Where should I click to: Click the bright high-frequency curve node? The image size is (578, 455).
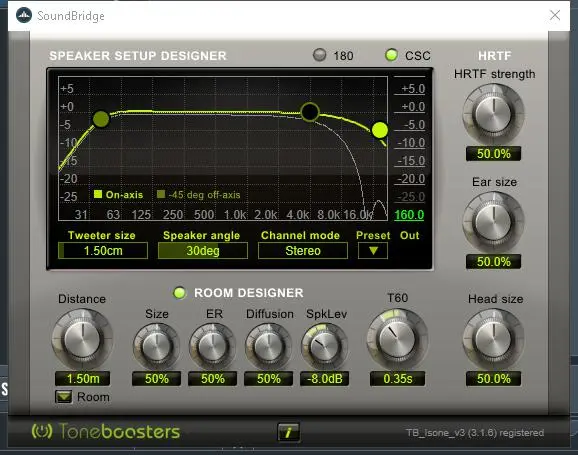coord(380,130)
